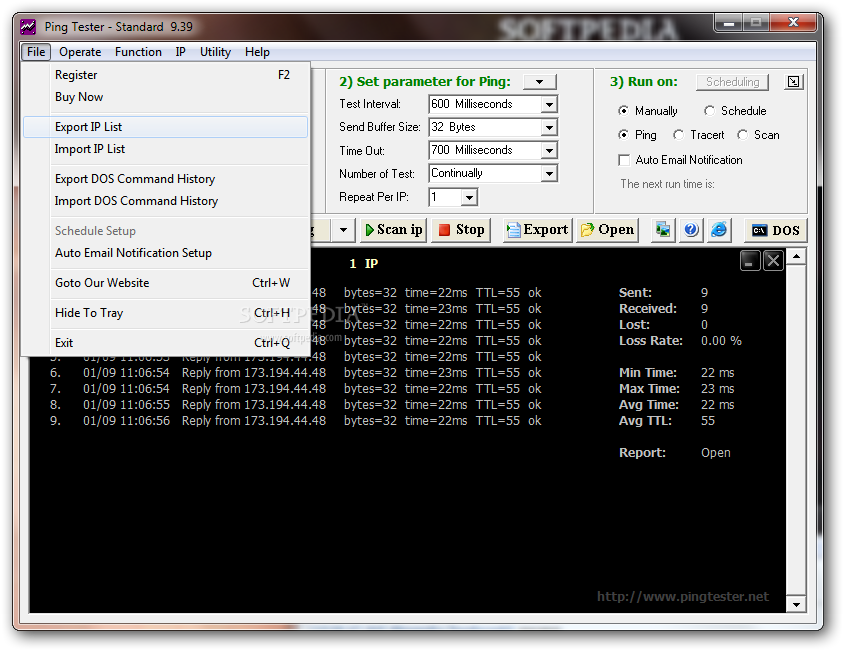Click the Open report link
The height and width of the screenshot is (651, 844).
coord(715,453)
